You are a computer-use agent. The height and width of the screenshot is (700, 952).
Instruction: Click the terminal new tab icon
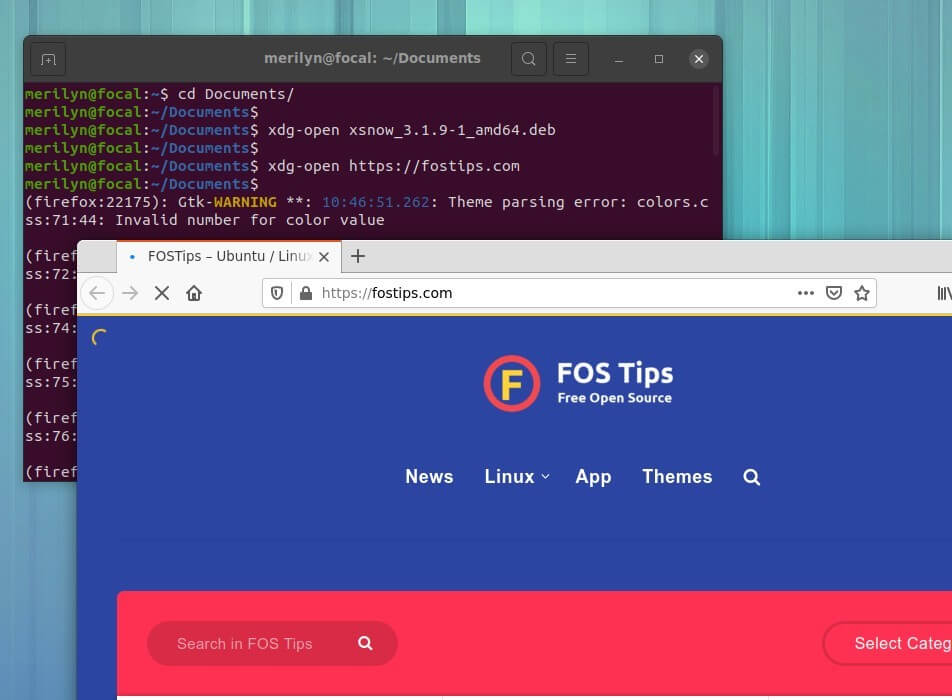point(48,59)
